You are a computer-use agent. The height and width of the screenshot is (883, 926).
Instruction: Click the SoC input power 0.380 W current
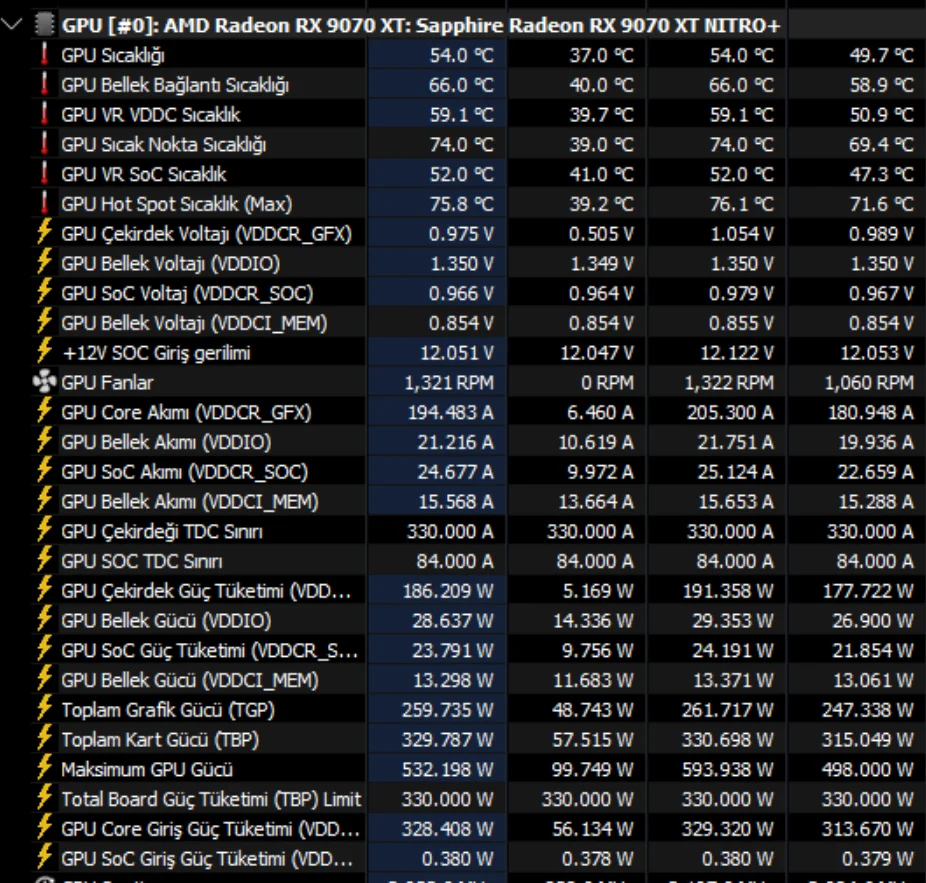[458, 859]
